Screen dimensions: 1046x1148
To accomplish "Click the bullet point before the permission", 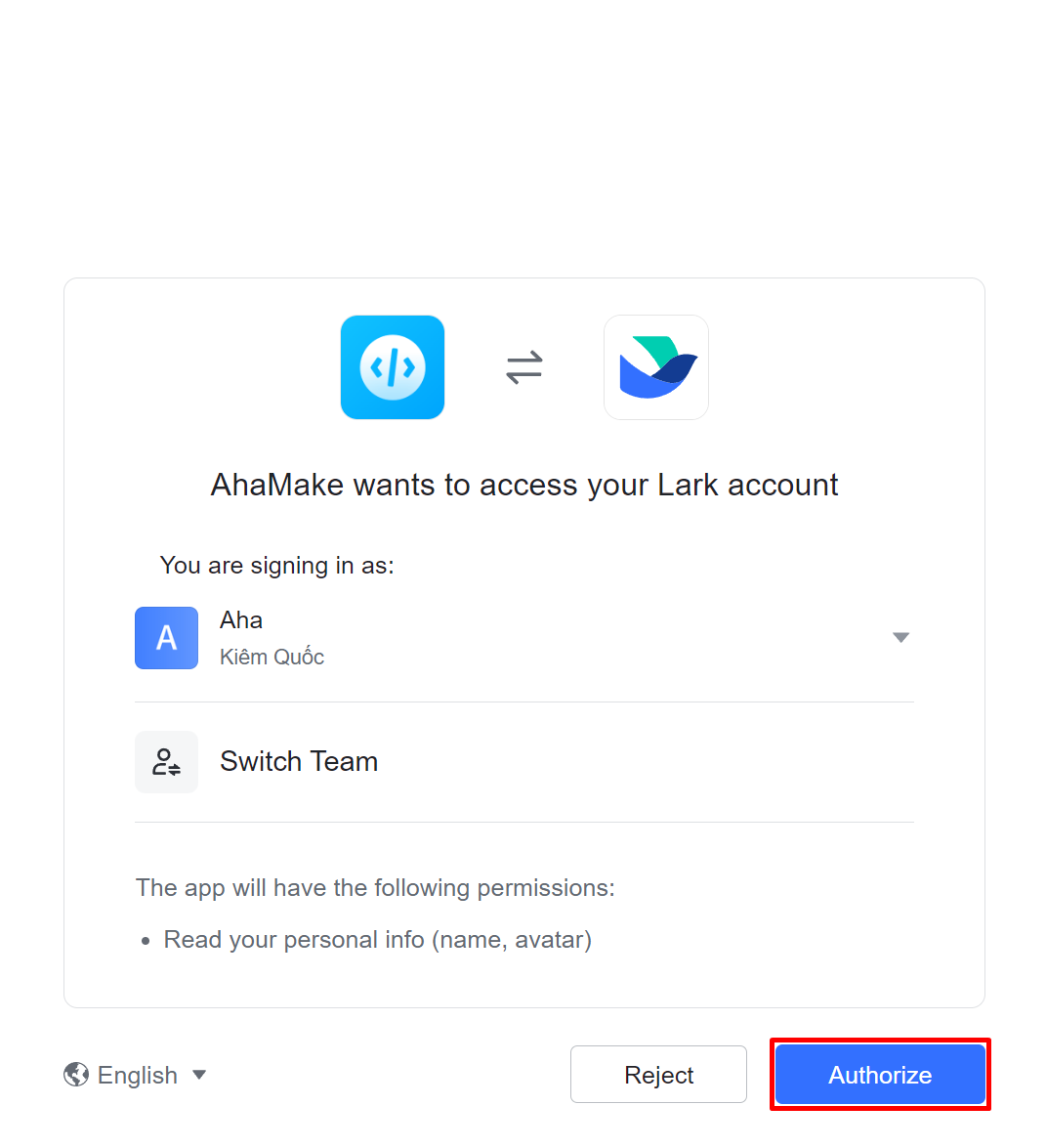I will 146,941.
